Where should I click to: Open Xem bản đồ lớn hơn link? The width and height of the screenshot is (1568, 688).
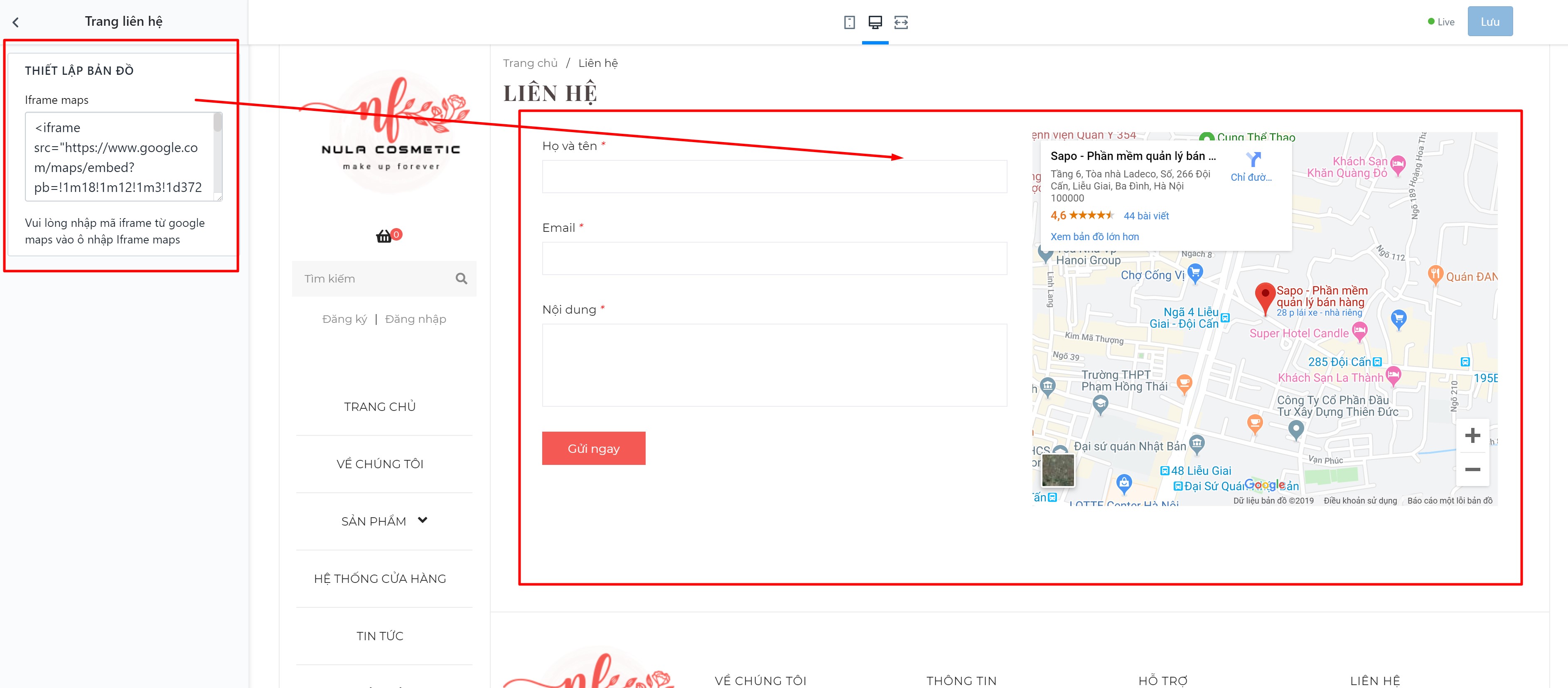coord(1094,236)
